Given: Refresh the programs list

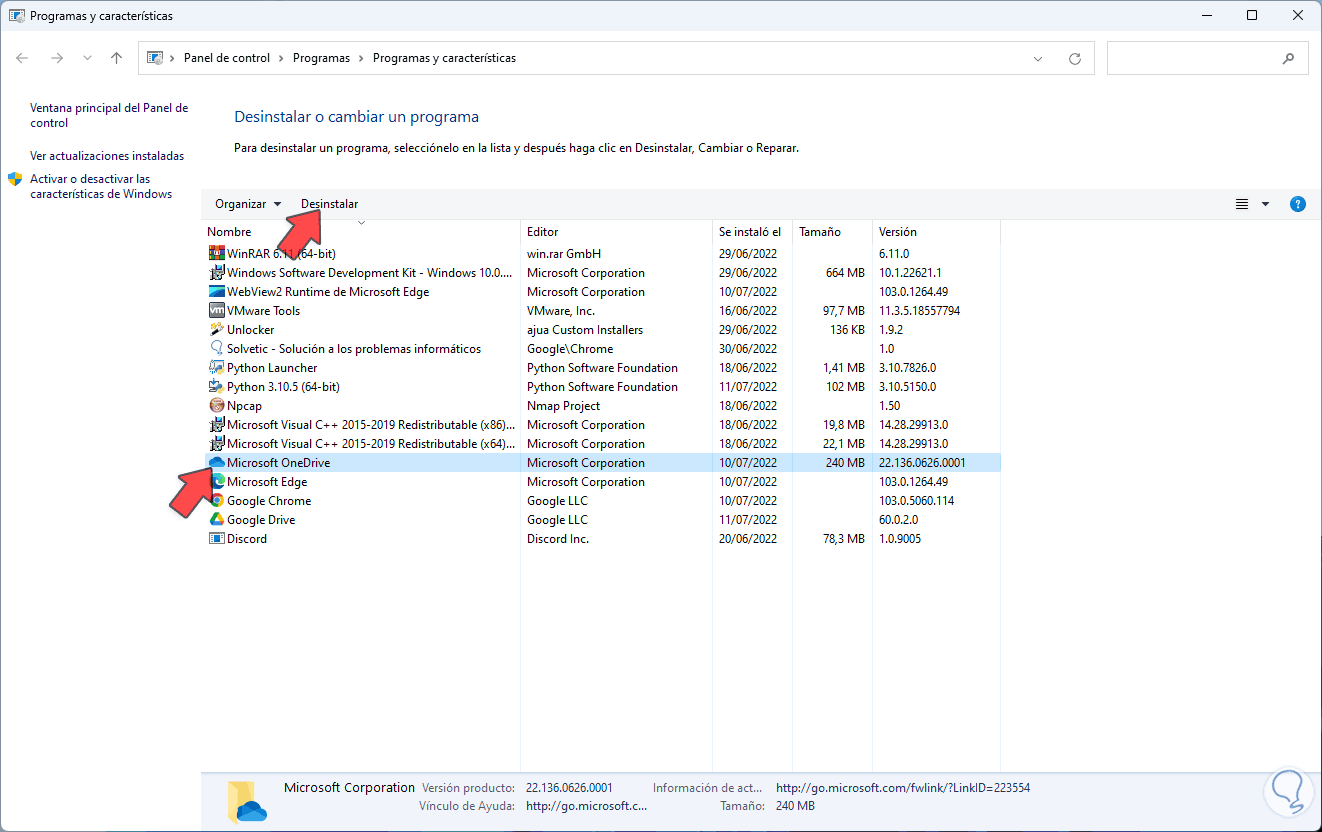Looking at the screenshot, I should (x=1075, y=58).
